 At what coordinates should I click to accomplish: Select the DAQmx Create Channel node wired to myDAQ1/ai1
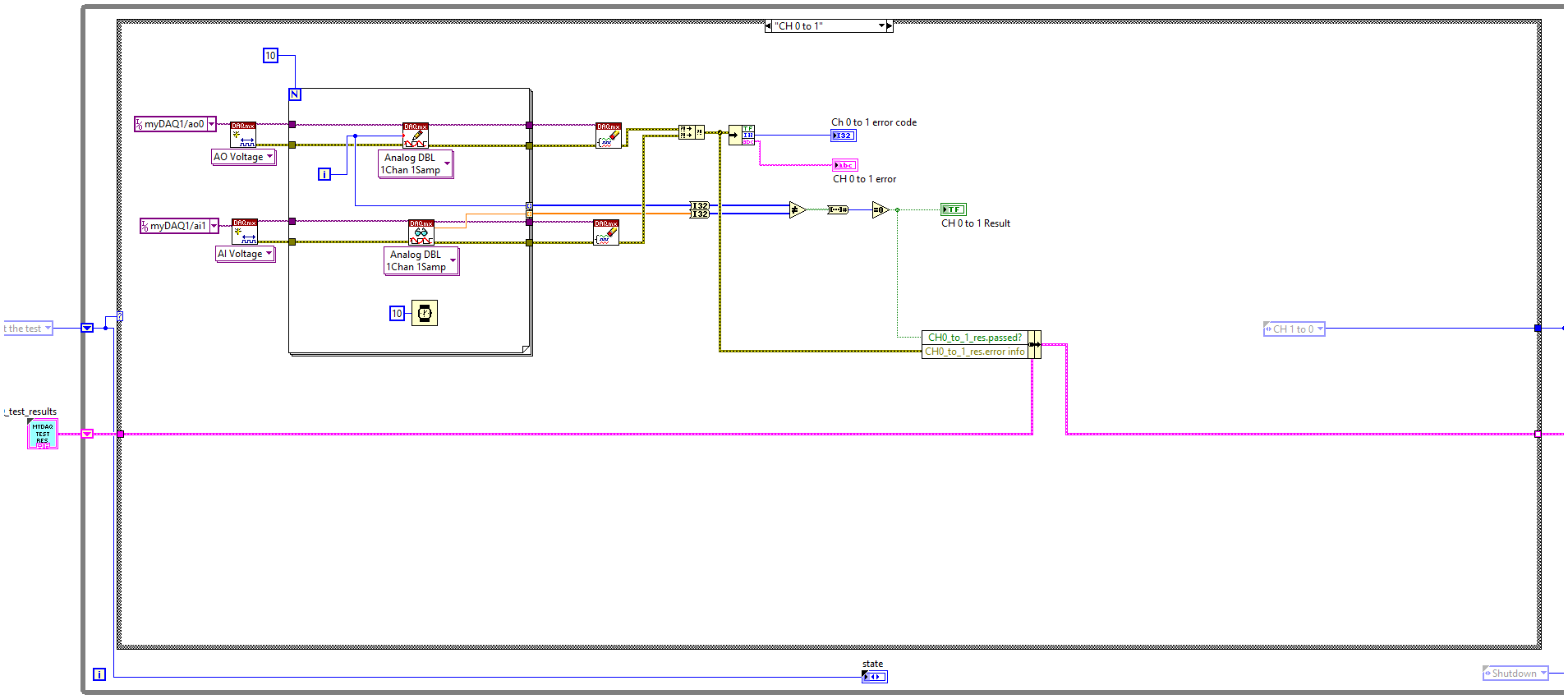pos(245,232)
